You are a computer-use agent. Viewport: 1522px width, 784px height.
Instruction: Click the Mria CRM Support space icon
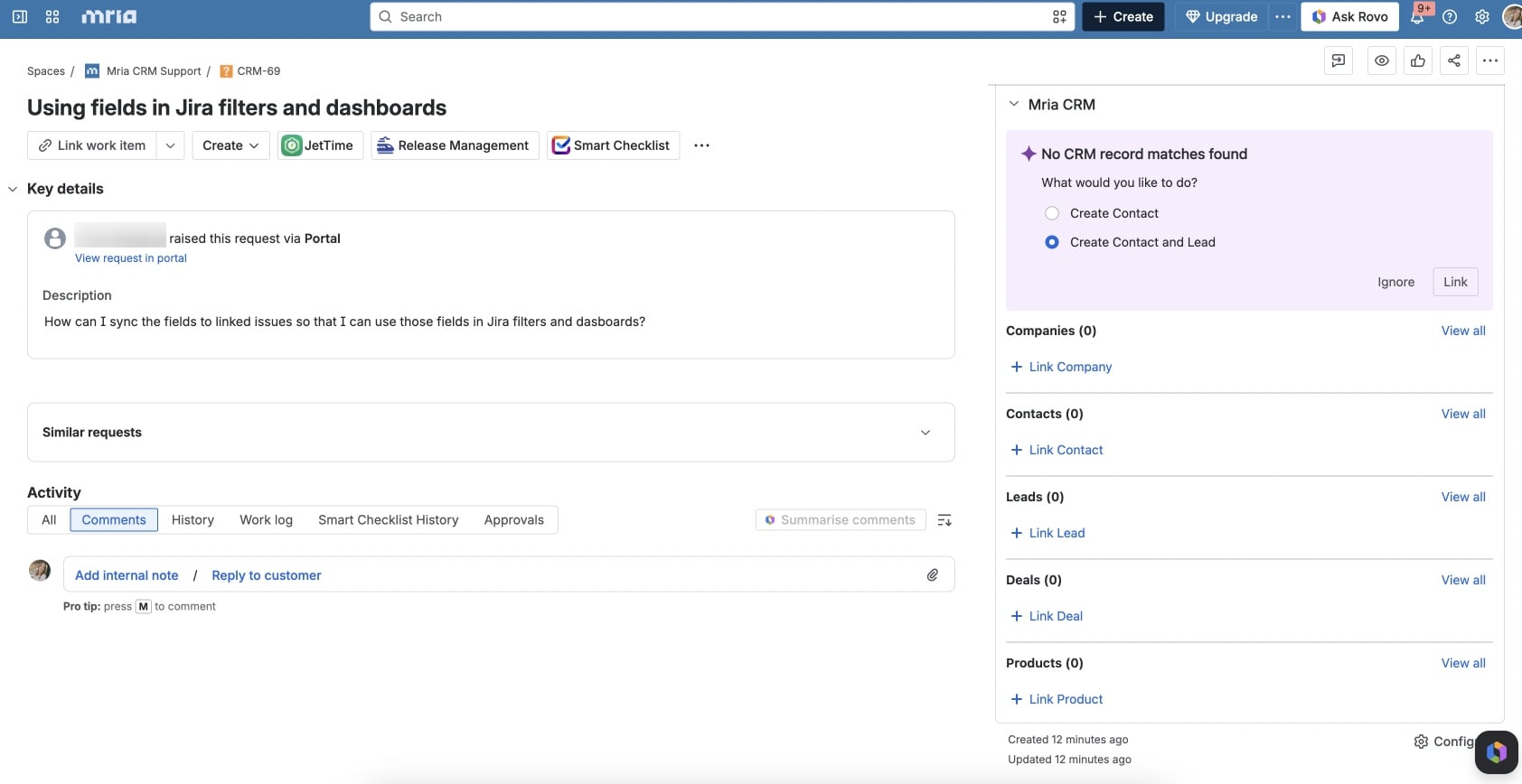(x=92, y=70)
